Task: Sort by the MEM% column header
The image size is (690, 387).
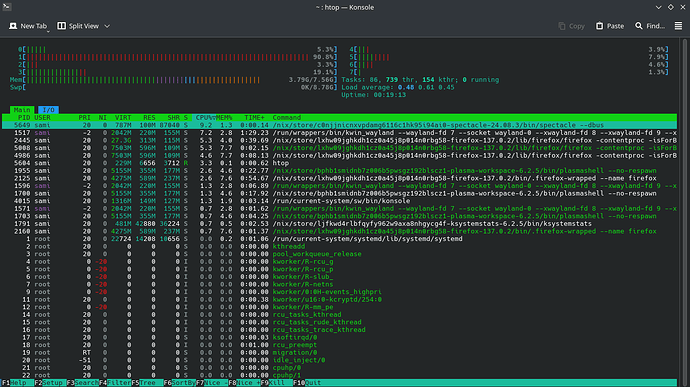Action: click(224, 118)
